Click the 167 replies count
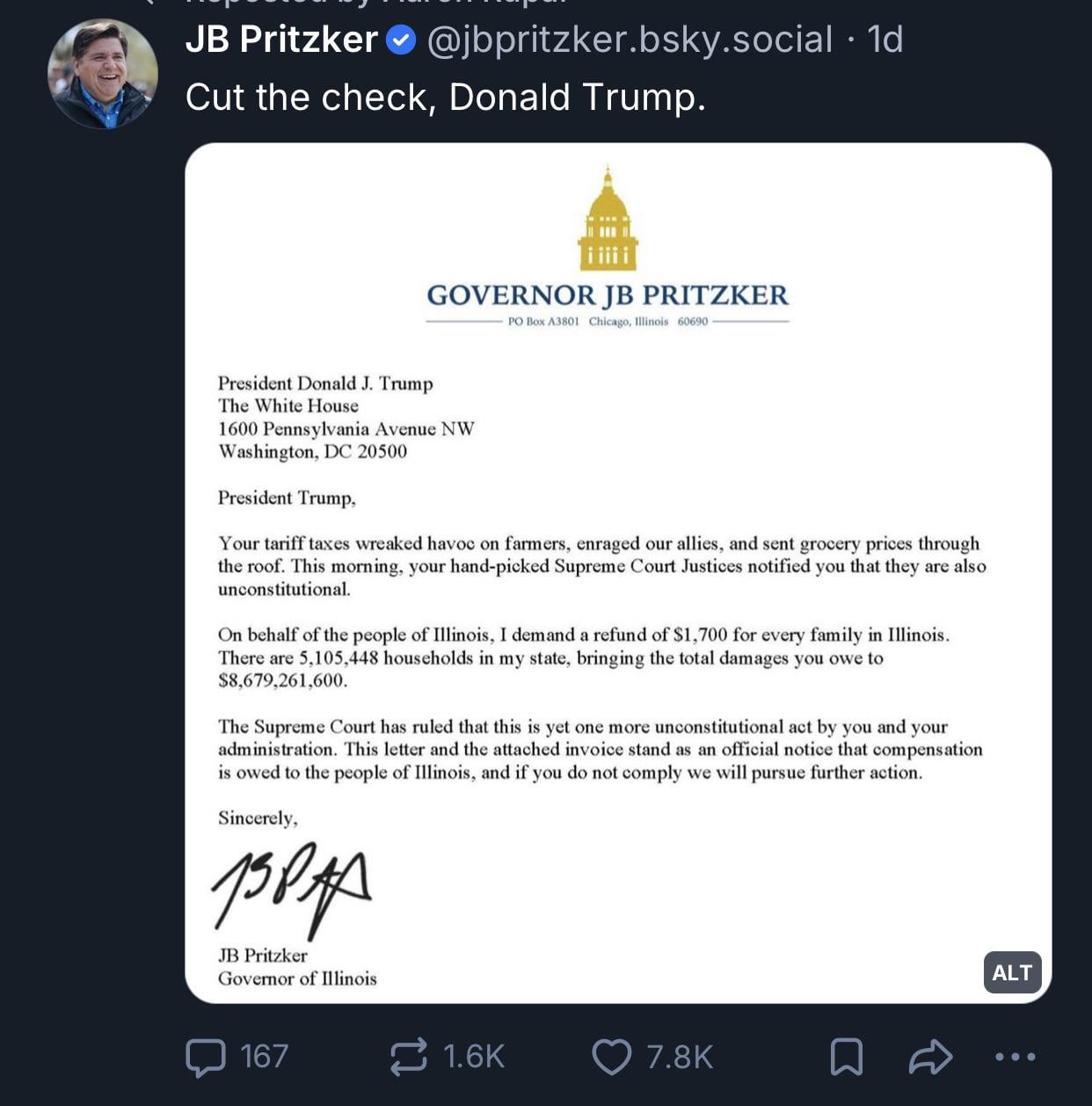This screenshot has width=1092, height=1106. tap(264, 1057)
